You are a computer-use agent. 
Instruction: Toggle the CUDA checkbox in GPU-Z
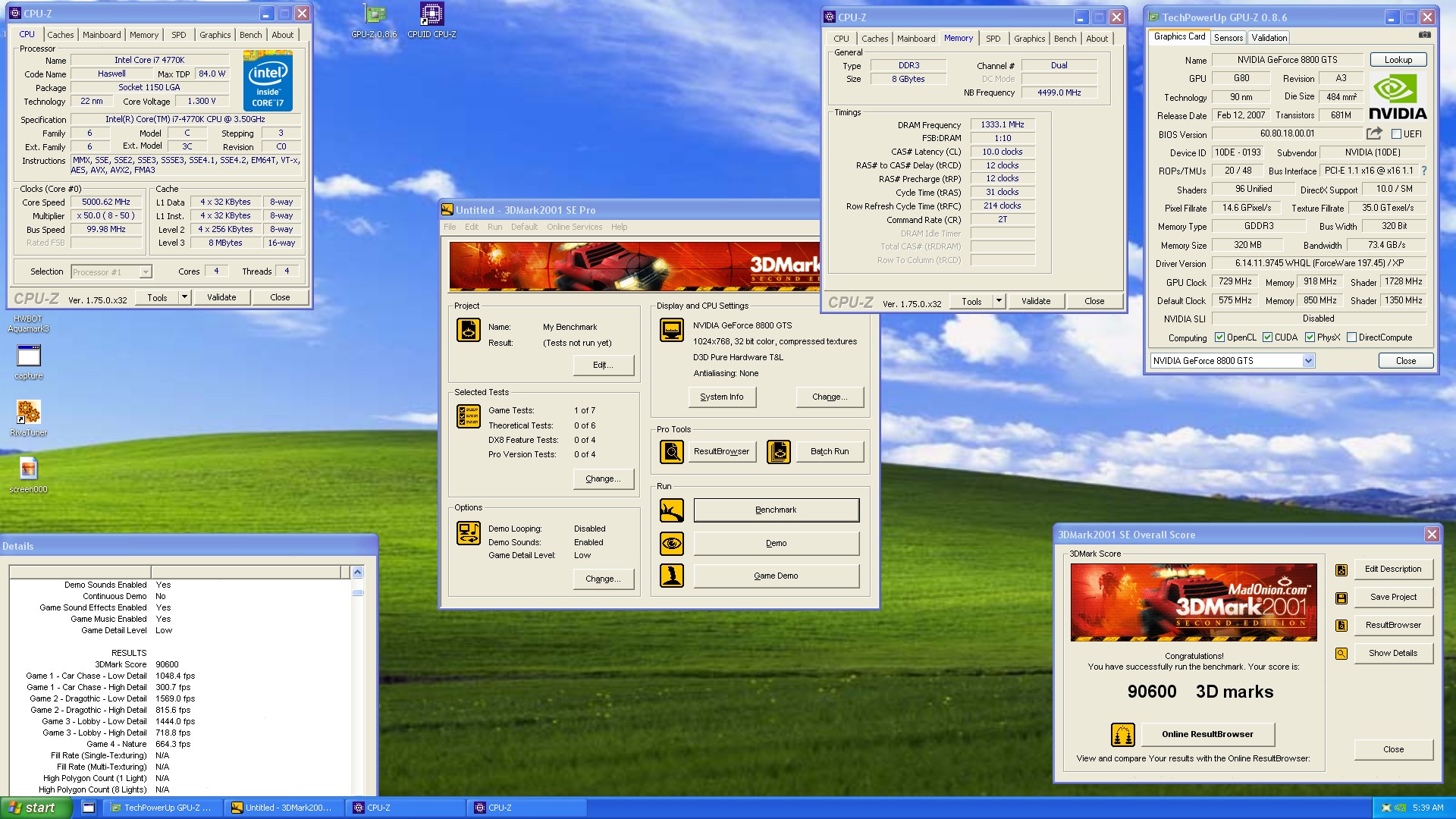(1267, 337)
